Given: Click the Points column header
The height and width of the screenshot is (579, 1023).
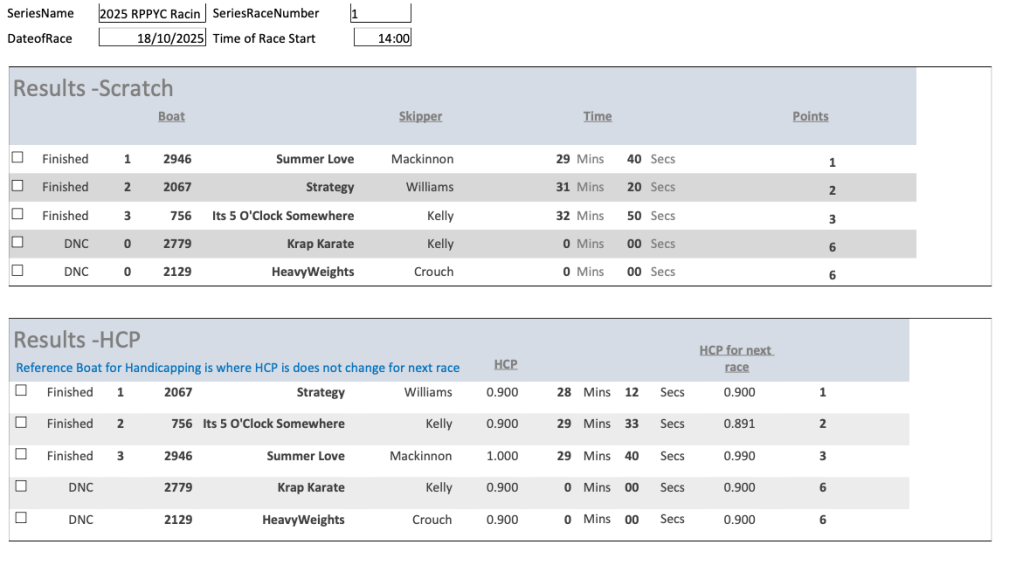Looking at the screenshot, I should (x=810, y=116).
